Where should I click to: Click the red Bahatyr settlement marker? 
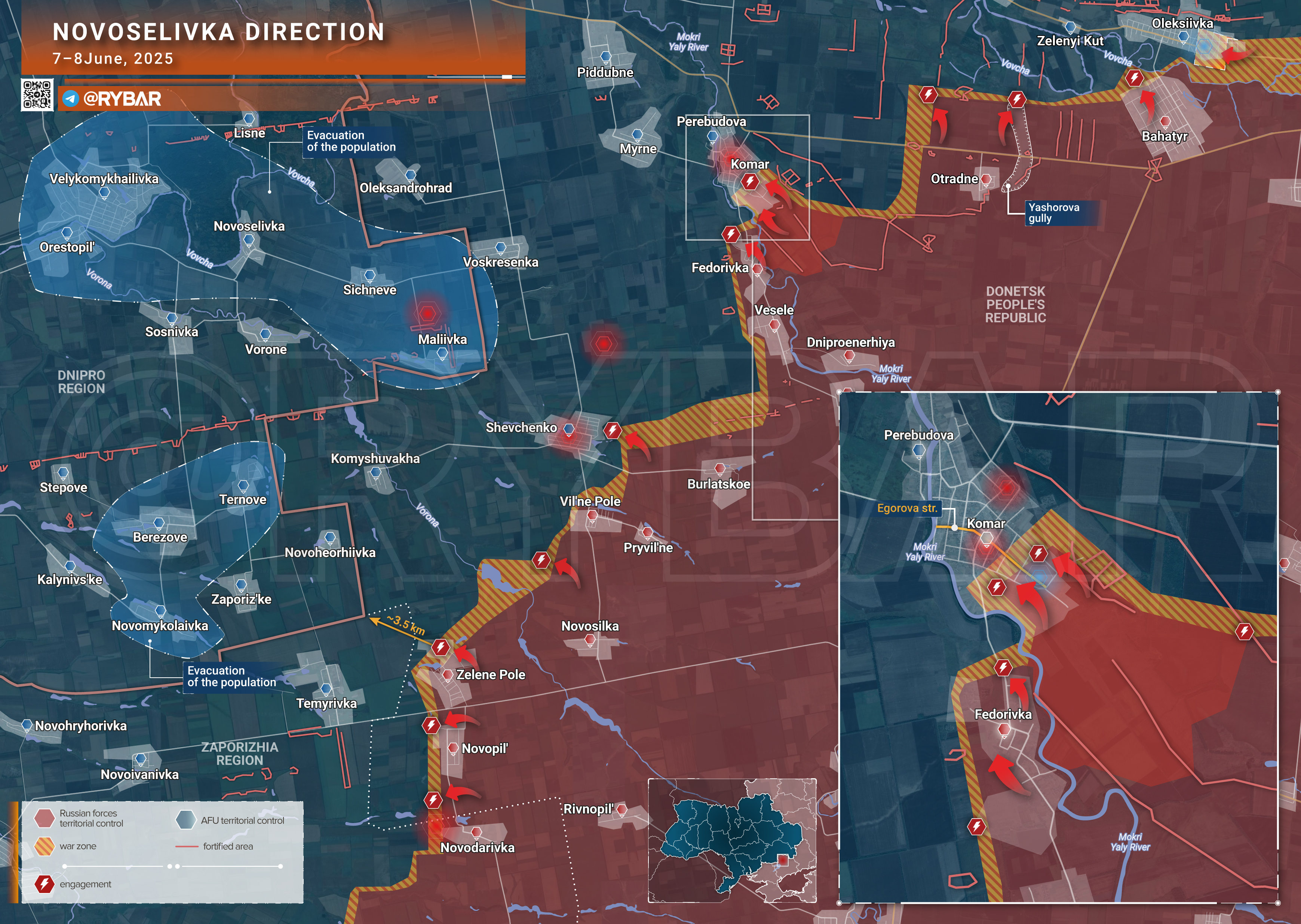click(1165, 122)
